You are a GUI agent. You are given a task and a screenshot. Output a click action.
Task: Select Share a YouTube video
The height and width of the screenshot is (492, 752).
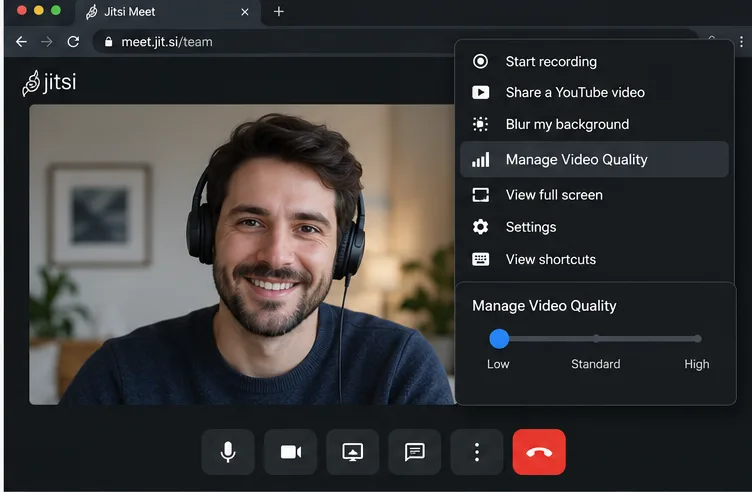[594, 92]
